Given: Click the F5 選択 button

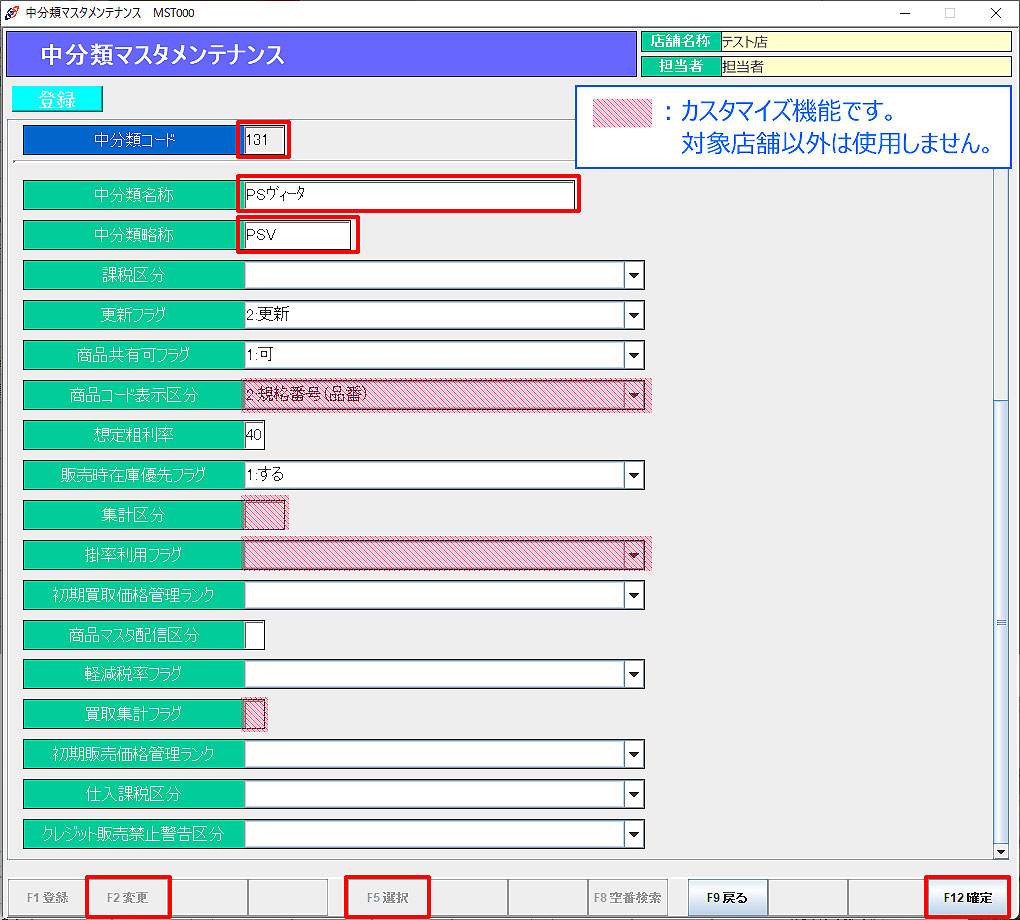Looking at the screenshot, I should point(387,897).
